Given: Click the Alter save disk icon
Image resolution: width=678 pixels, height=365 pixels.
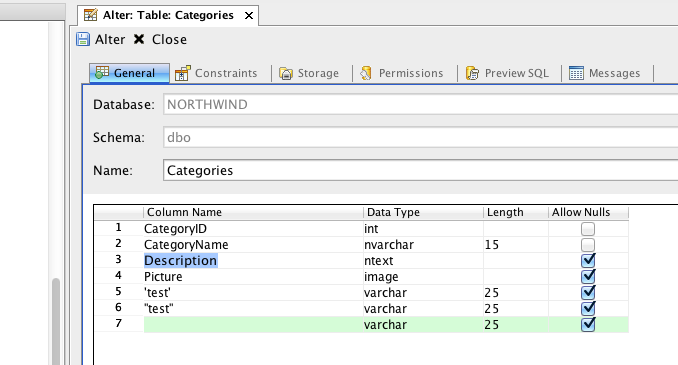Looking at the screenshot, I should 83,39.
